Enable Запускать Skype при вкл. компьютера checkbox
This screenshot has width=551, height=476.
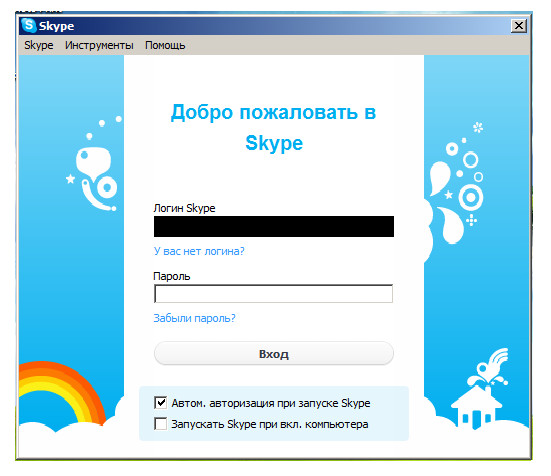161,424
